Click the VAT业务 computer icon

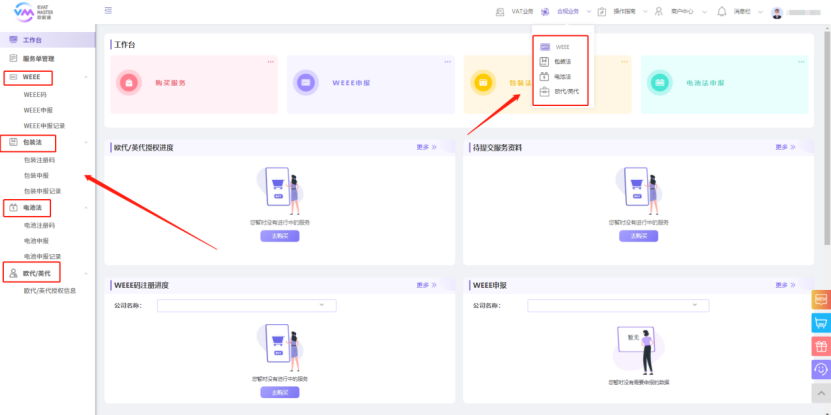(x=500, y=11)
